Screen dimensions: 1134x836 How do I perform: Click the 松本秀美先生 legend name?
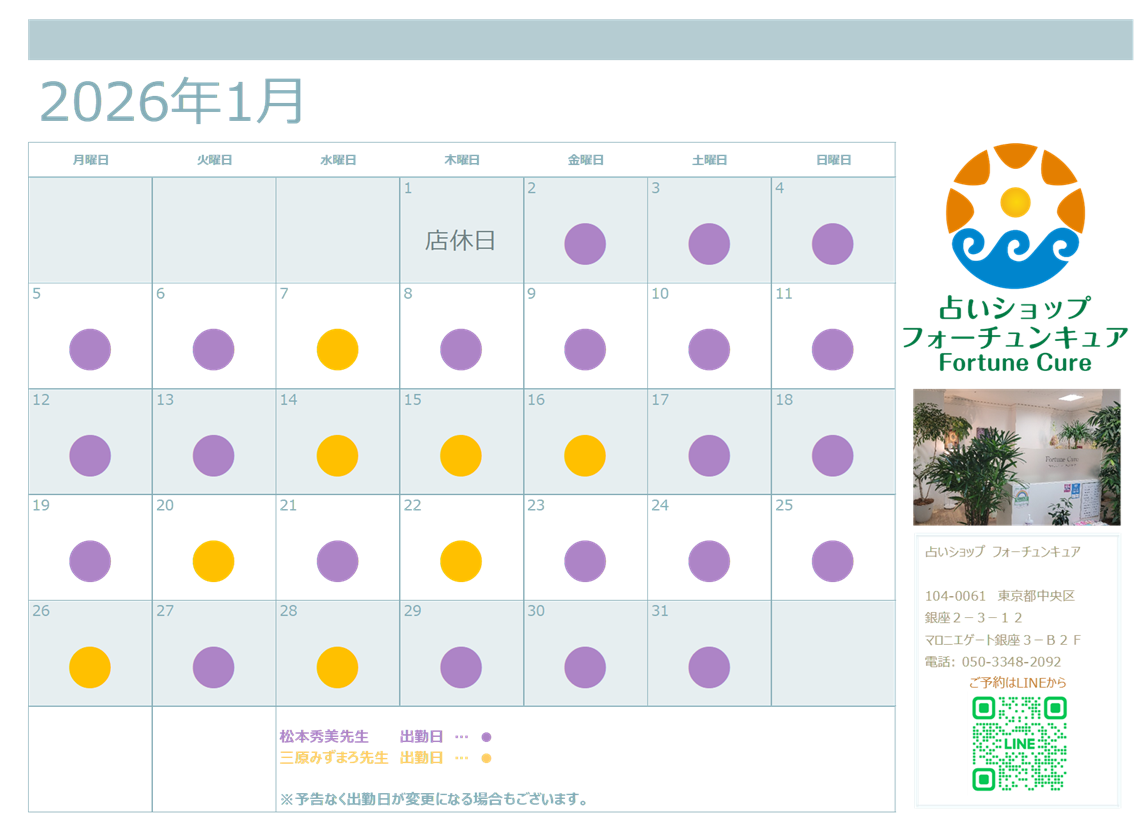[324, 737]
